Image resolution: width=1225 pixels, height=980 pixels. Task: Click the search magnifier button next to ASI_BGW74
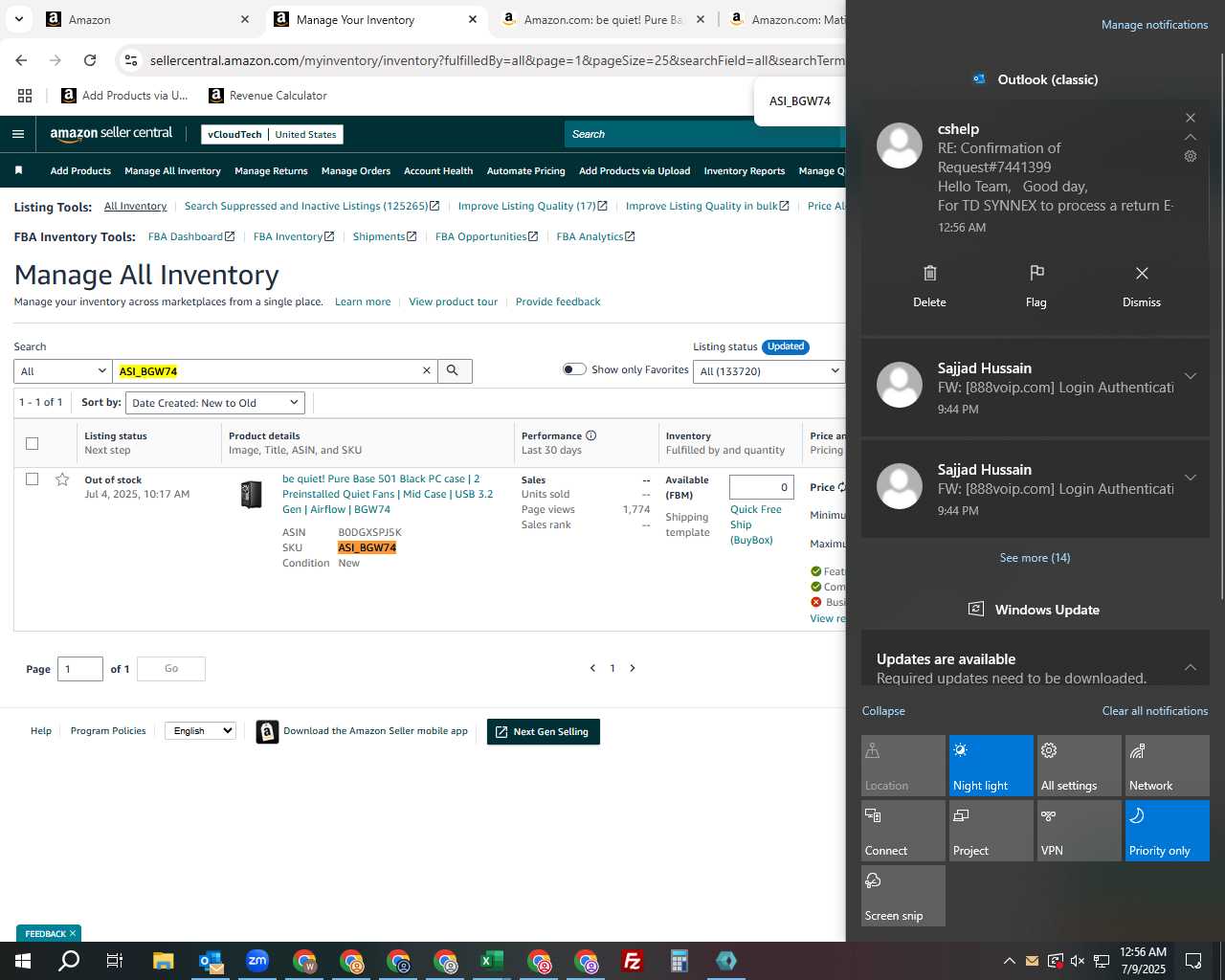(x=455, y=370)
